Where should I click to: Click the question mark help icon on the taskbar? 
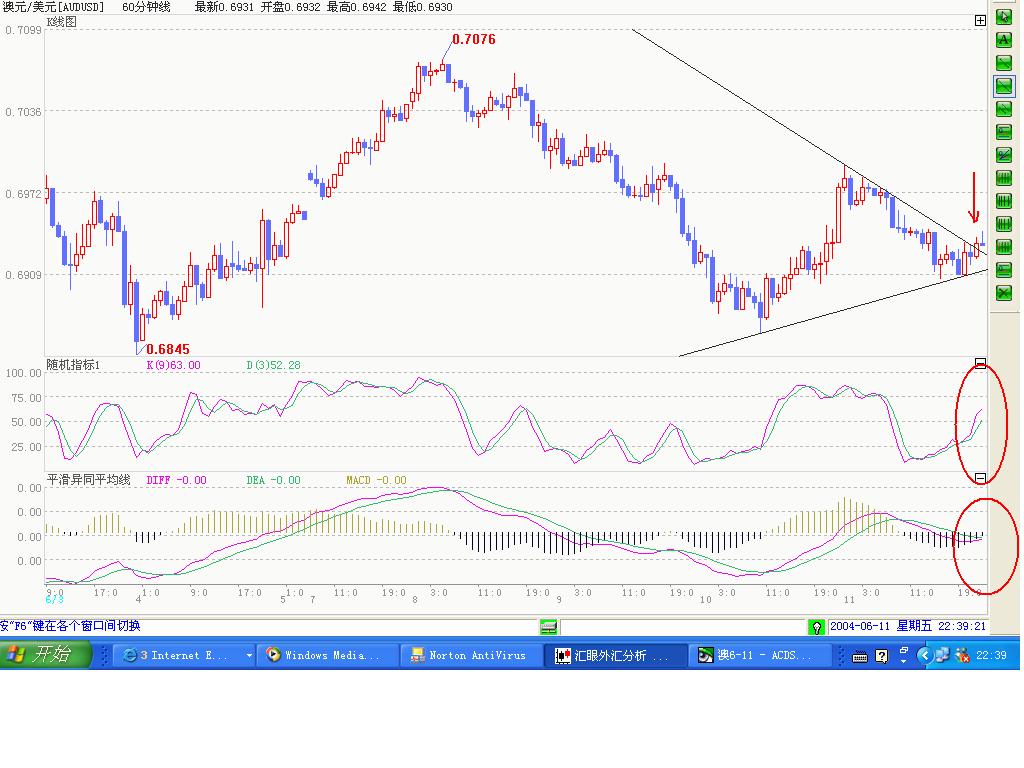pos(881,656)
